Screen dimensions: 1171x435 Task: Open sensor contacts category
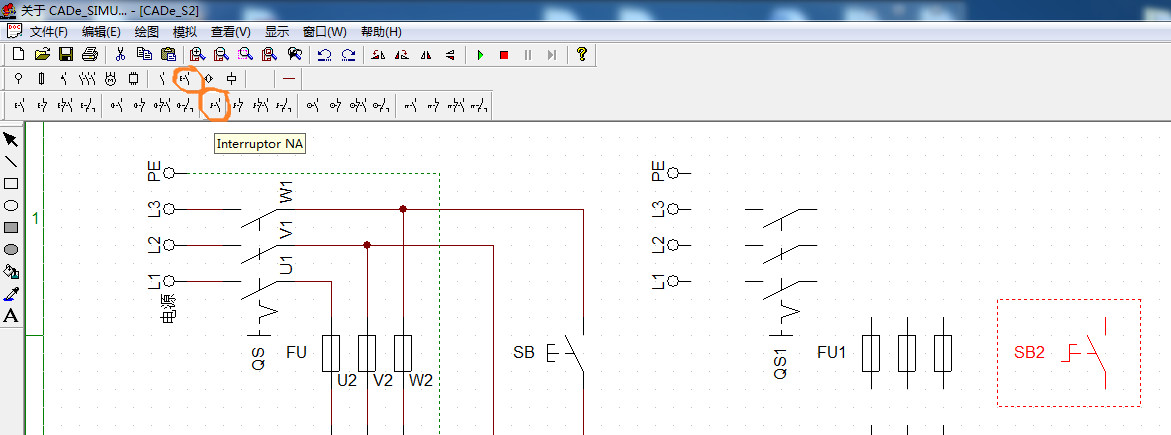(x=208, y=78)
